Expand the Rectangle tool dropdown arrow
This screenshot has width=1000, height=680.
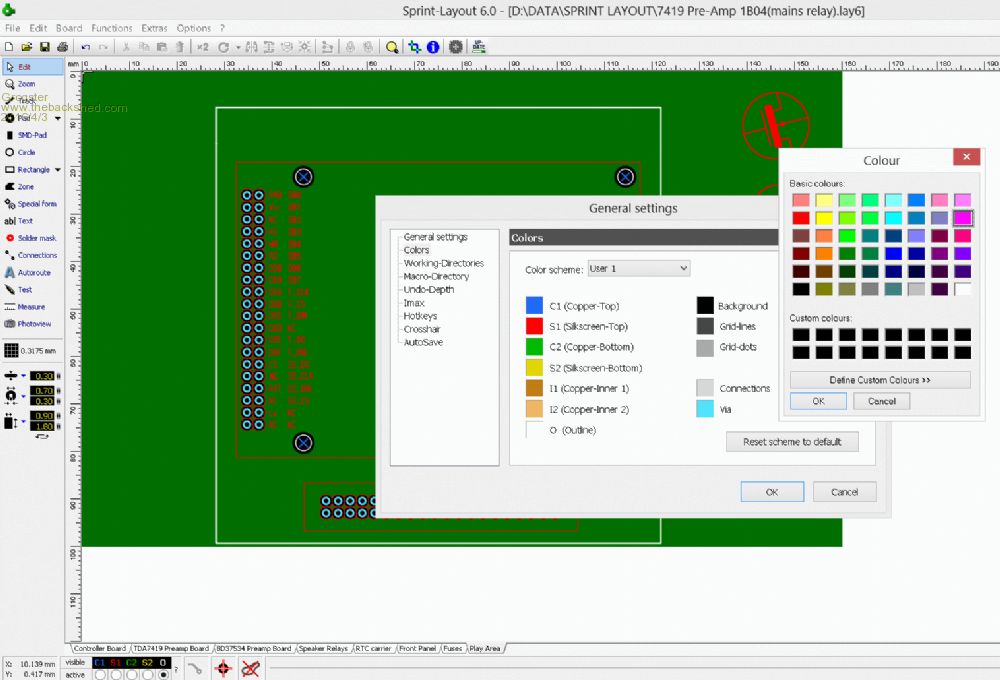(58, 170)
